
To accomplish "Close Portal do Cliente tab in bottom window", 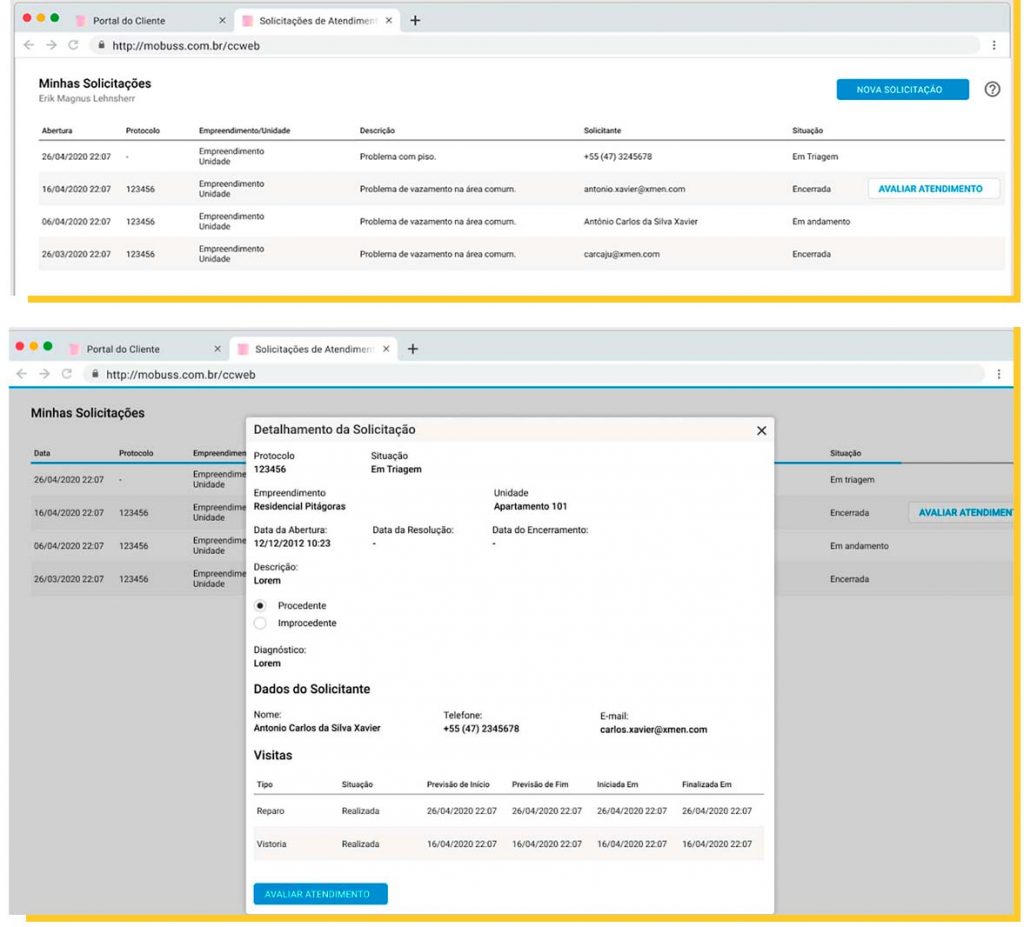I will (217, 349).
